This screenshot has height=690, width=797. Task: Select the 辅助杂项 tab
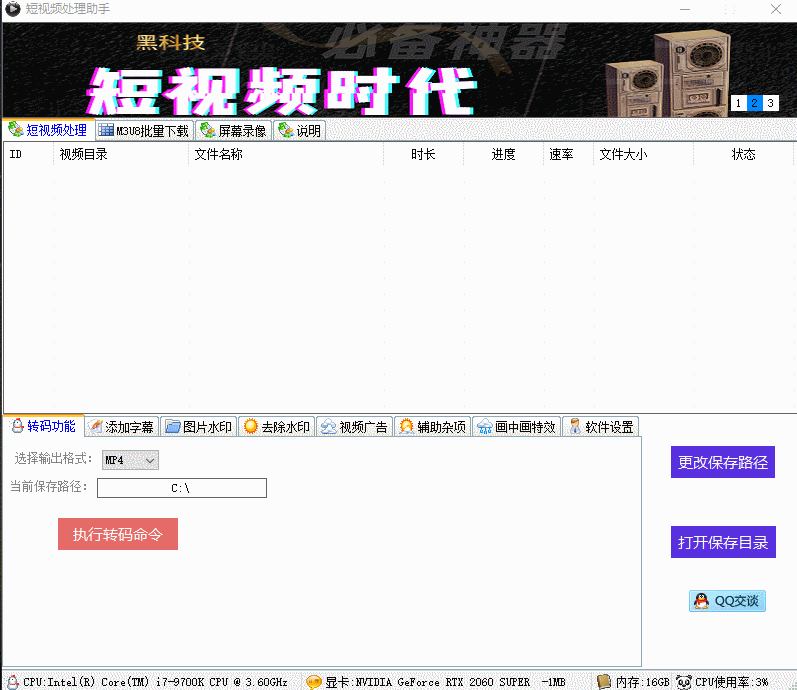(433, 427)
